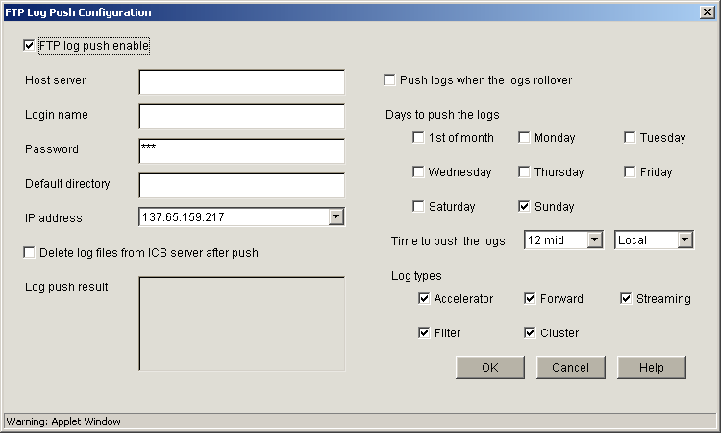Image resolution: width=721 pixels, height=433 pixels.
Task: Uncheck the Accelerator log type
Action: click(424, 298)
